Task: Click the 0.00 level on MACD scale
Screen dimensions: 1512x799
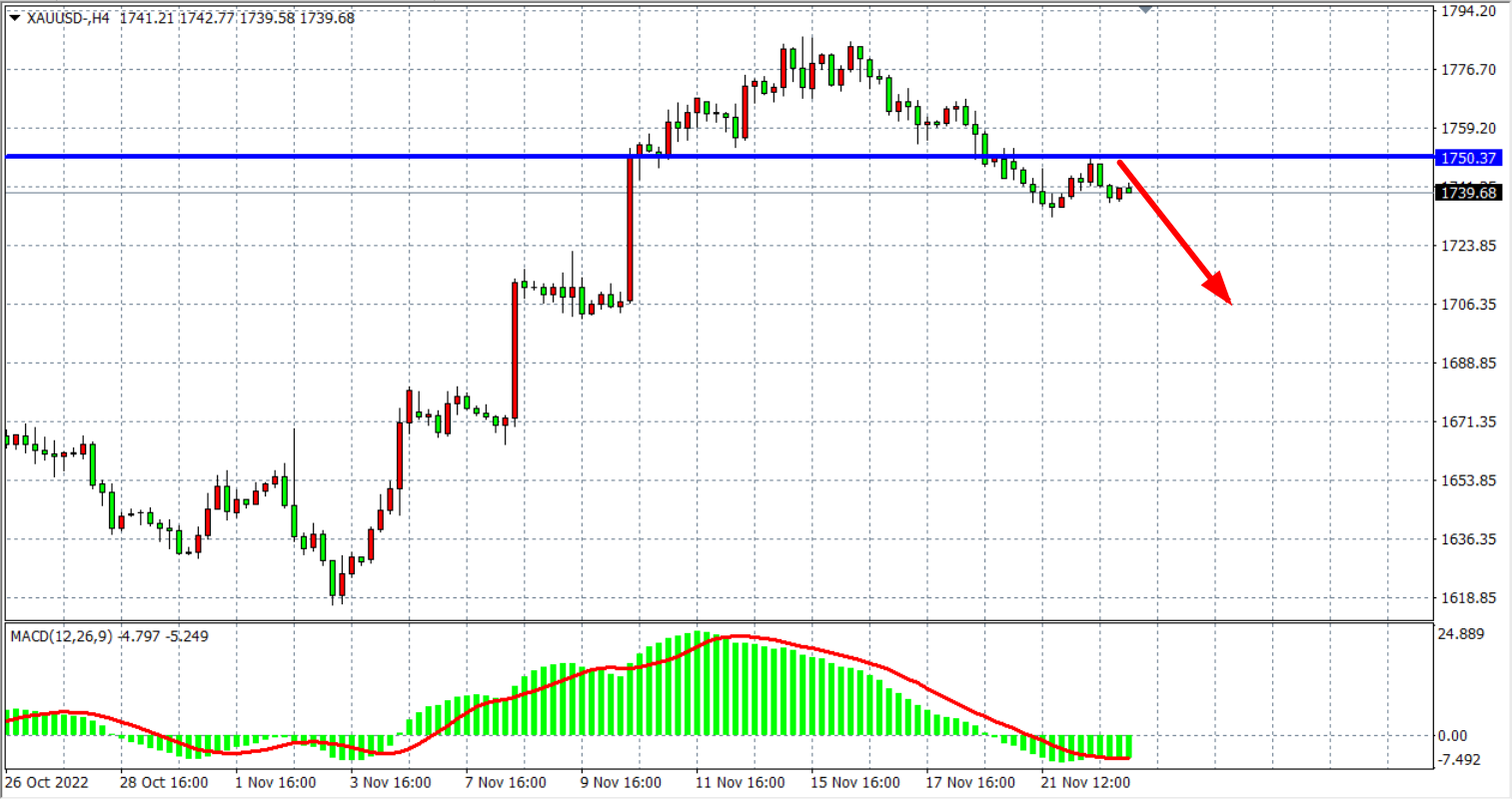Action: point(1452,736)
